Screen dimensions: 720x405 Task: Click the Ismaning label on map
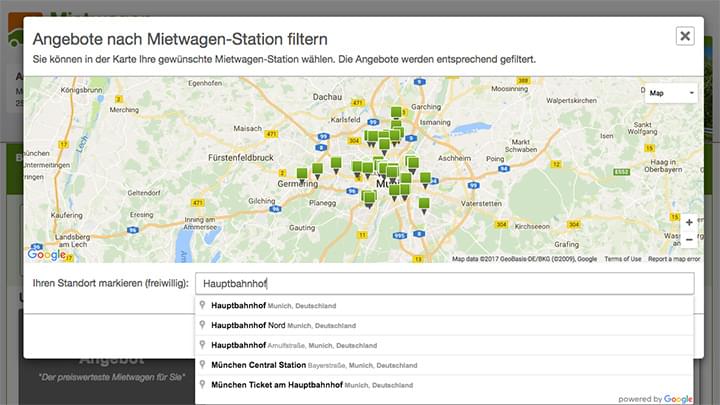[x=435, y=122]
